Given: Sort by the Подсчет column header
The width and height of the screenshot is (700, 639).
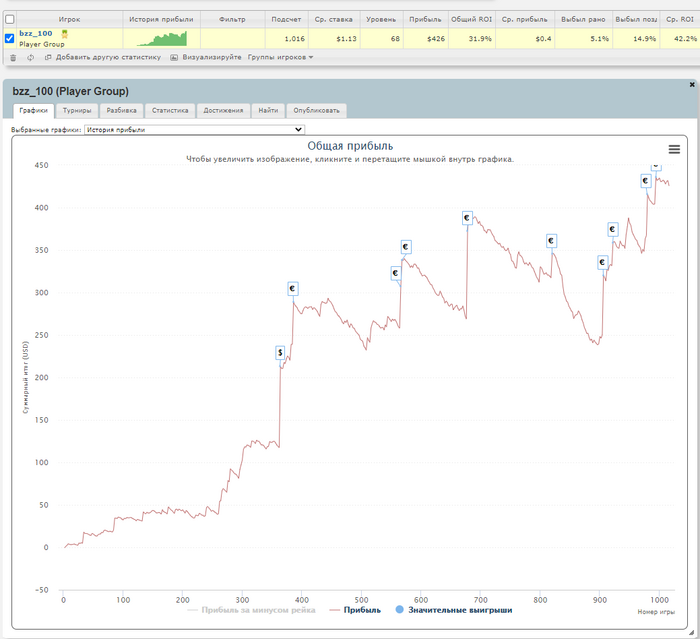Looking at the screenshot, I should [x=286, y=19].
